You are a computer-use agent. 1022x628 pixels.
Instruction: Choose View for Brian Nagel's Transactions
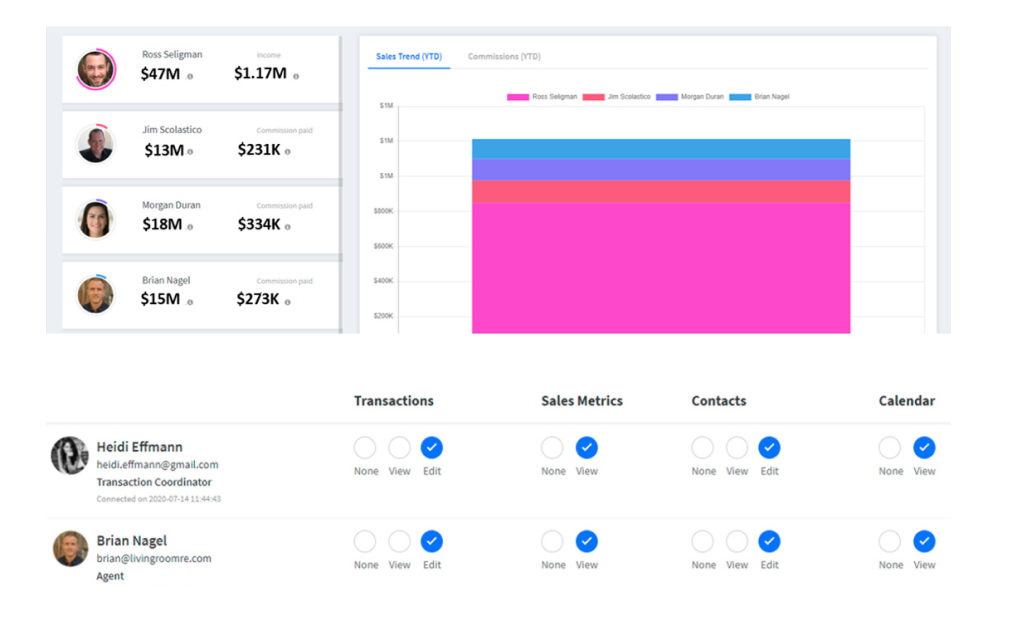399,542
